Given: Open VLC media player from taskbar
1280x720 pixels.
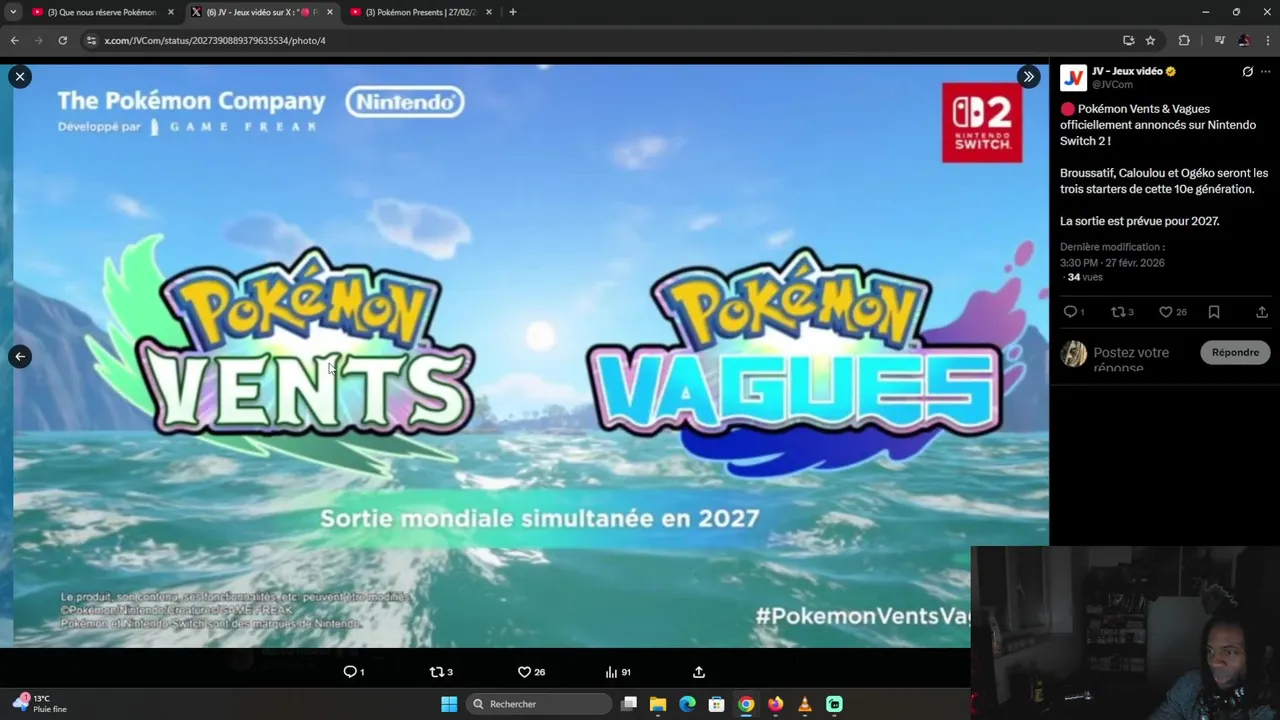Looking at the screenshot, I should (x=805, y=704).
